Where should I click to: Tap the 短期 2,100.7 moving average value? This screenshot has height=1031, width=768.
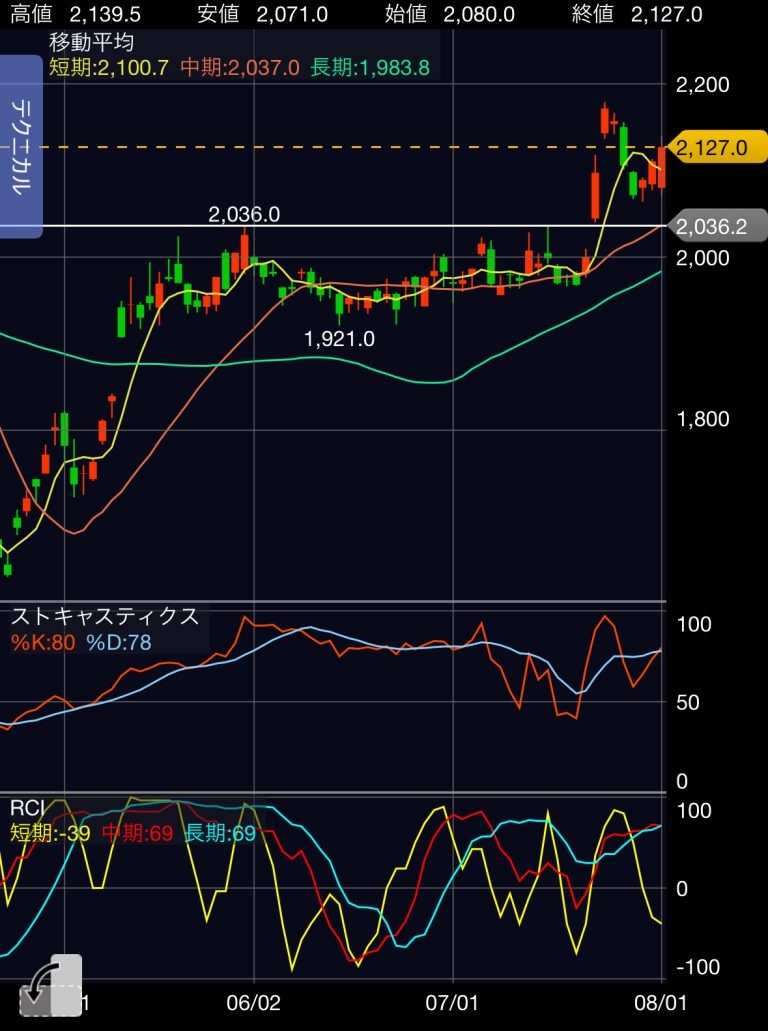click(110, 67)
